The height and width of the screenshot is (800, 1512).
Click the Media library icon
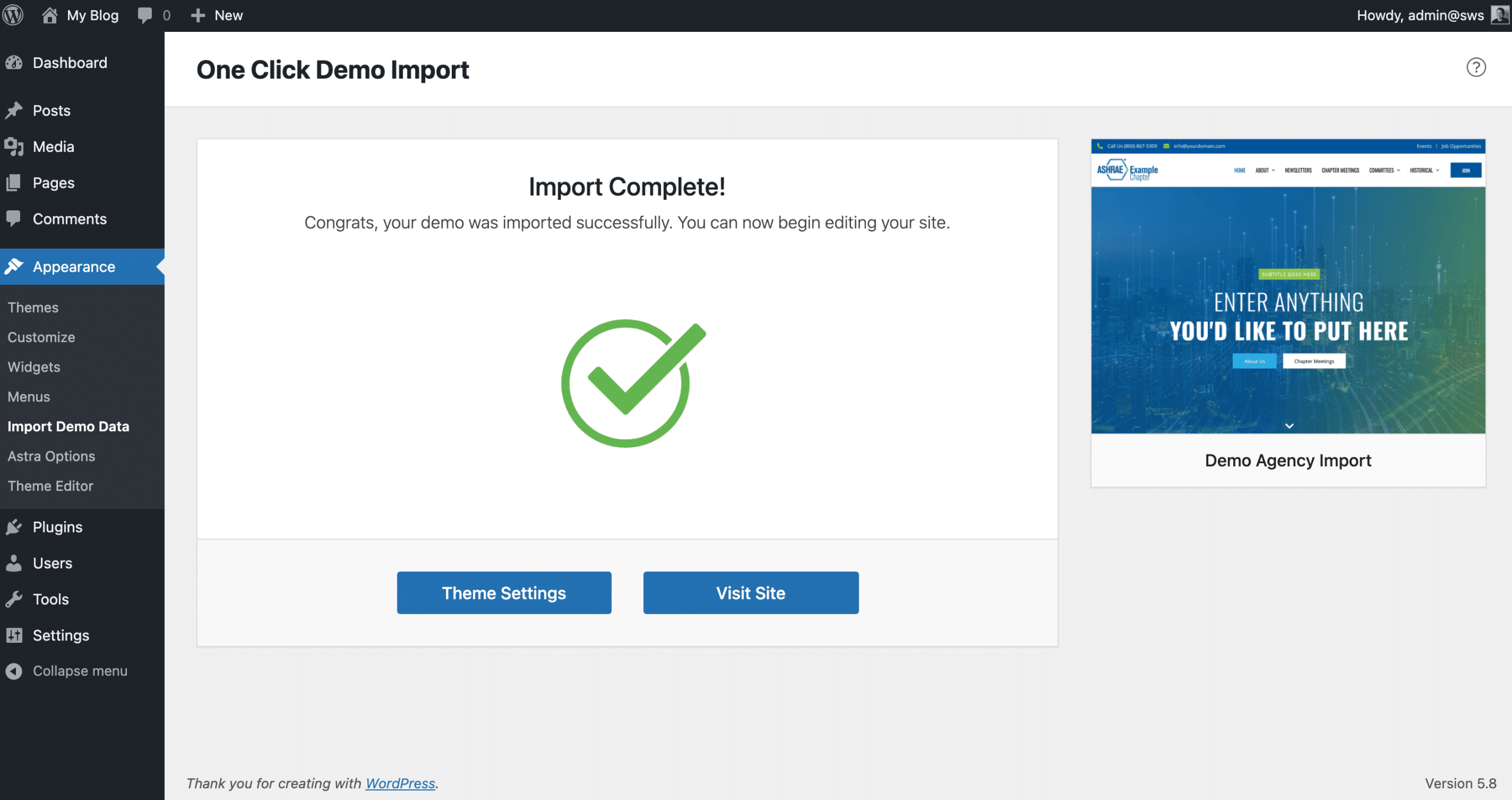[14, 147]
